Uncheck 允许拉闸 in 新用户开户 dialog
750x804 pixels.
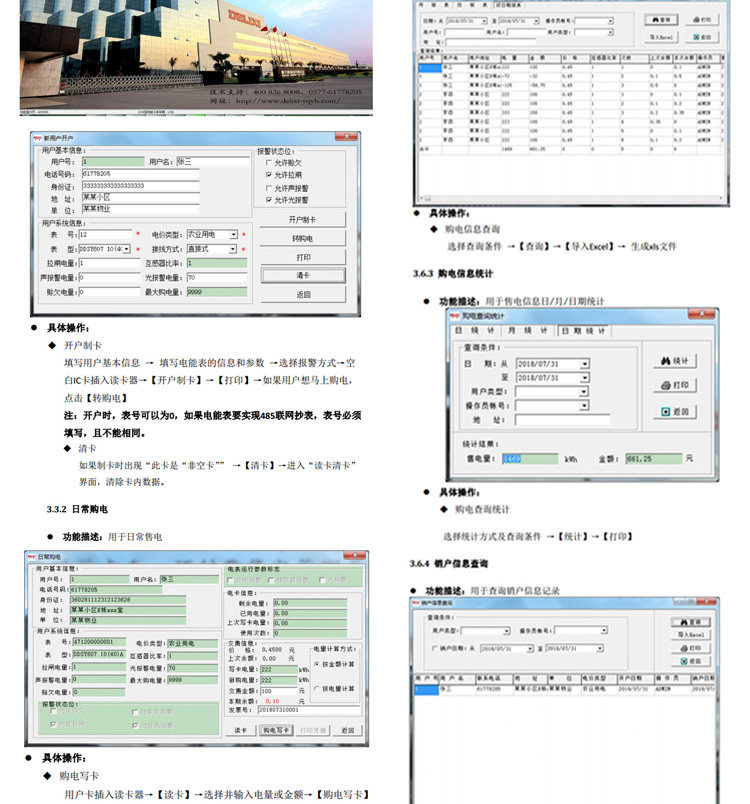269,175
